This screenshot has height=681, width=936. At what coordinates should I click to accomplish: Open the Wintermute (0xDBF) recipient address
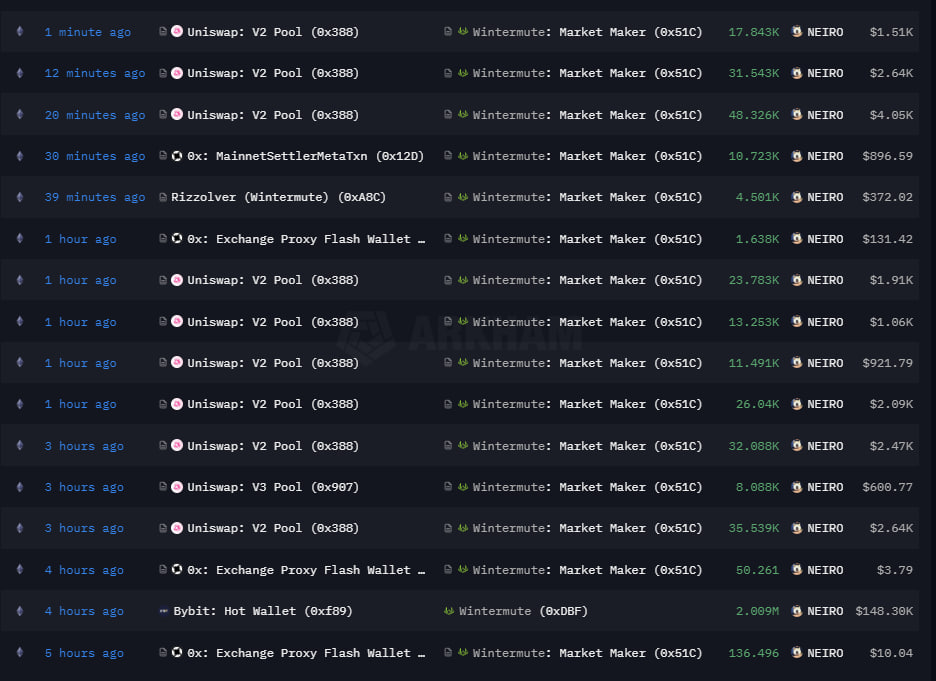(x=523, y=611)
